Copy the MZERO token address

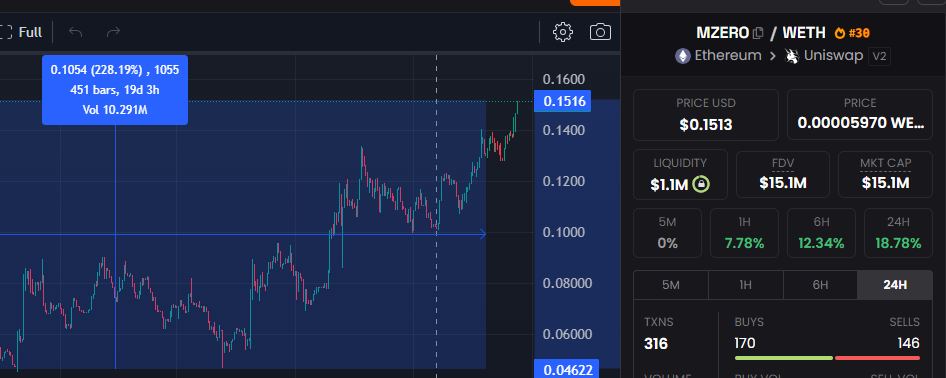[x=758, y=33]
